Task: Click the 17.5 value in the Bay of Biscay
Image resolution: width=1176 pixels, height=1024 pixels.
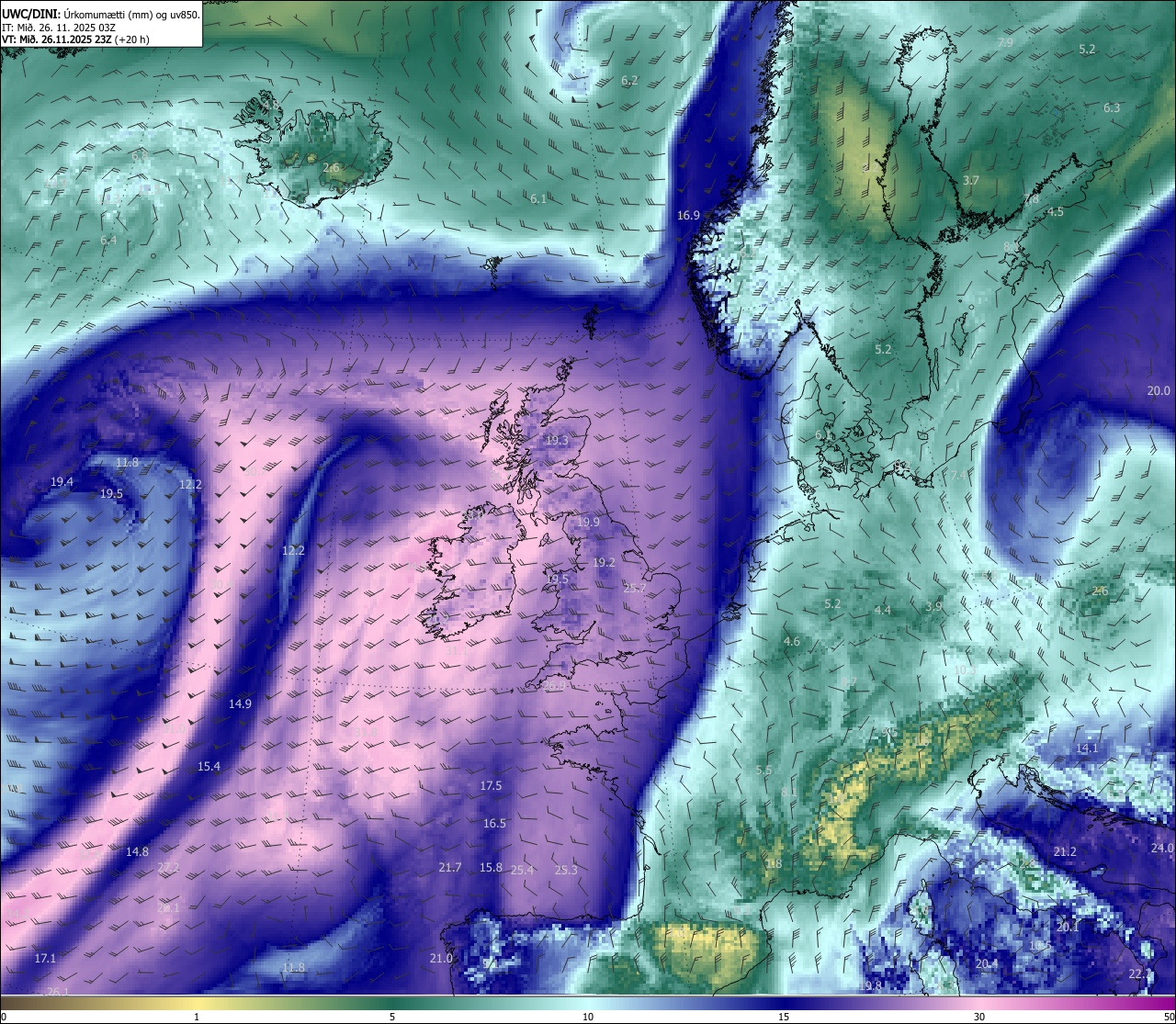Action: tap(491, 786)
